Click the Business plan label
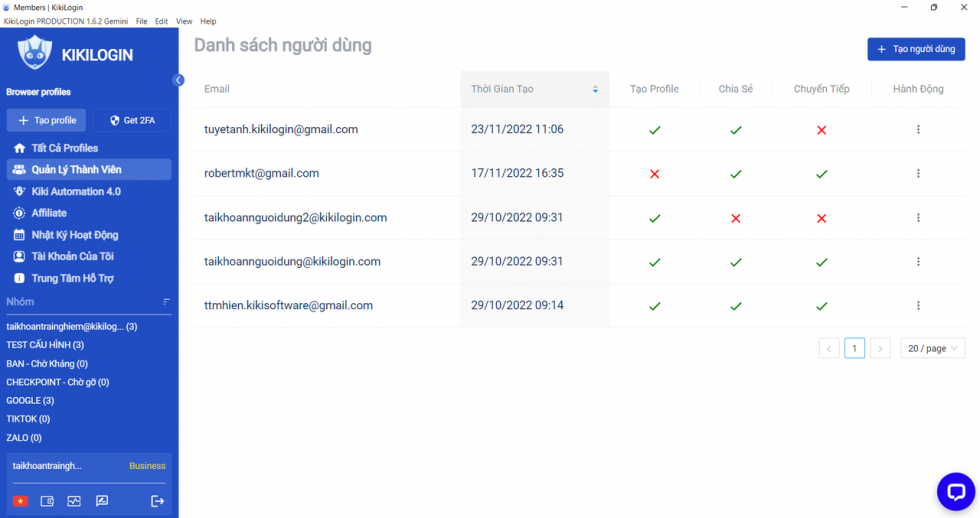980x518 pixels. point(148,466)
